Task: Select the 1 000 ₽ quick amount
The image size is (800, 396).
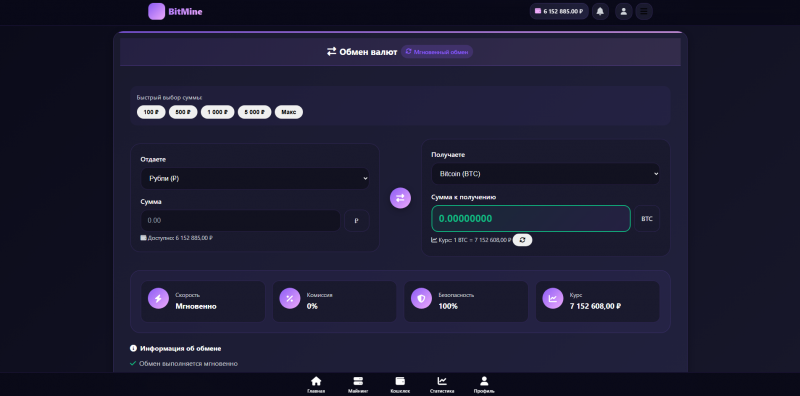Action: click(217, 112)
